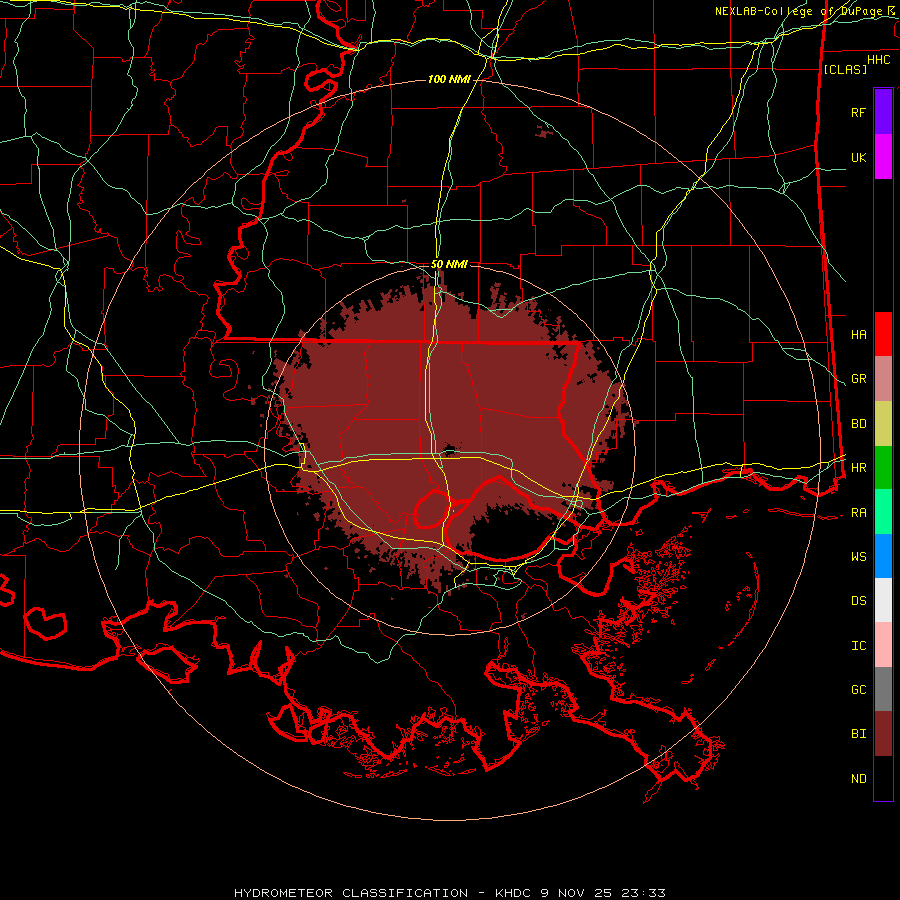The image size is (900, 900).
Task: Click the [CLAS] legend header
Action: [845, 69]
